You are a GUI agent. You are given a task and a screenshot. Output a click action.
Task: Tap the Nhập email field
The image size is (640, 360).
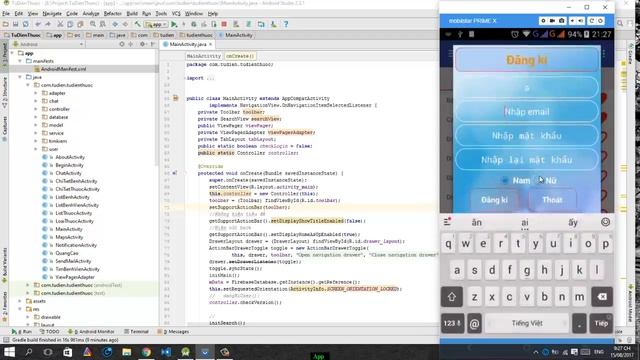(x=527, y=111)
